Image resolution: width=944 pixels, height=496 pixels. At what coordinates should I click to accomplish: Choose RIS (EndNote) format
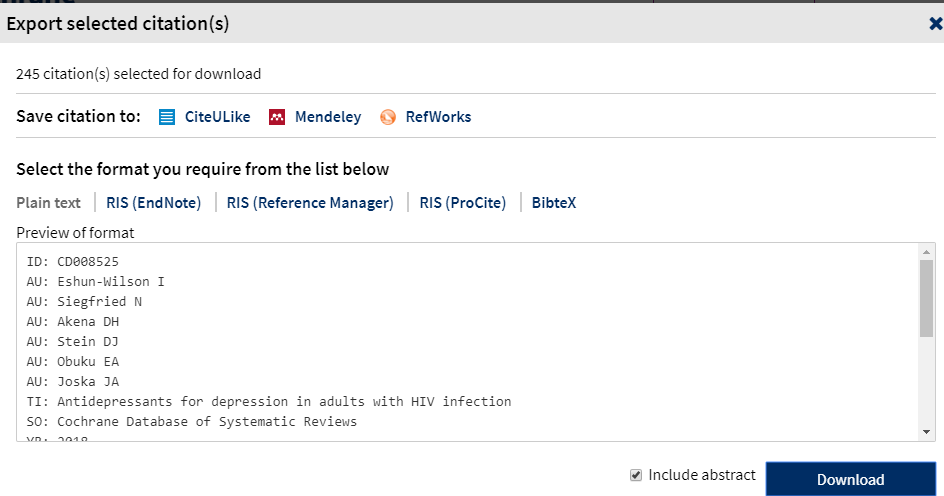[154, 203]
